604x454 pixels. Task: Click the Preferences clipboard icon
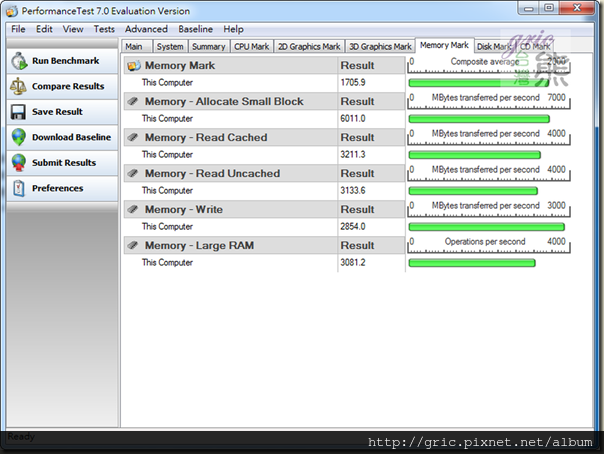point(18,188)
